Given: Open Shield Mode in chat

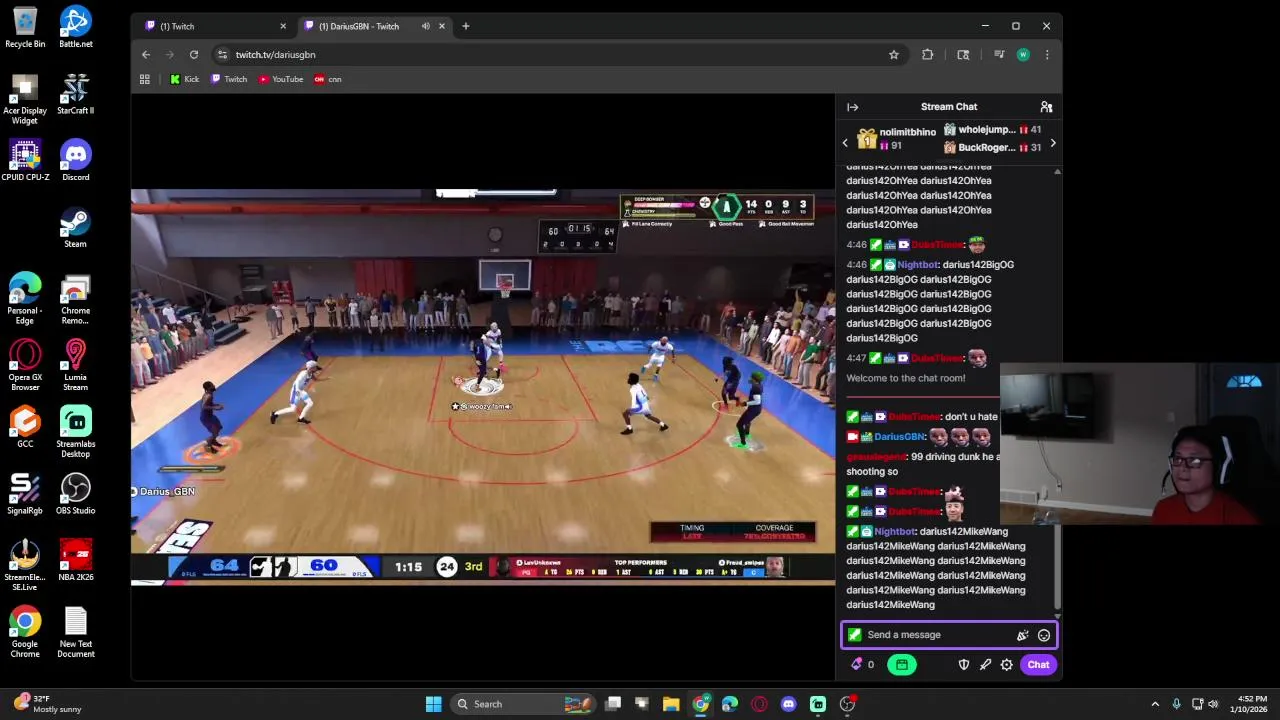Looking at the screenshot, I should click(964, 665).
